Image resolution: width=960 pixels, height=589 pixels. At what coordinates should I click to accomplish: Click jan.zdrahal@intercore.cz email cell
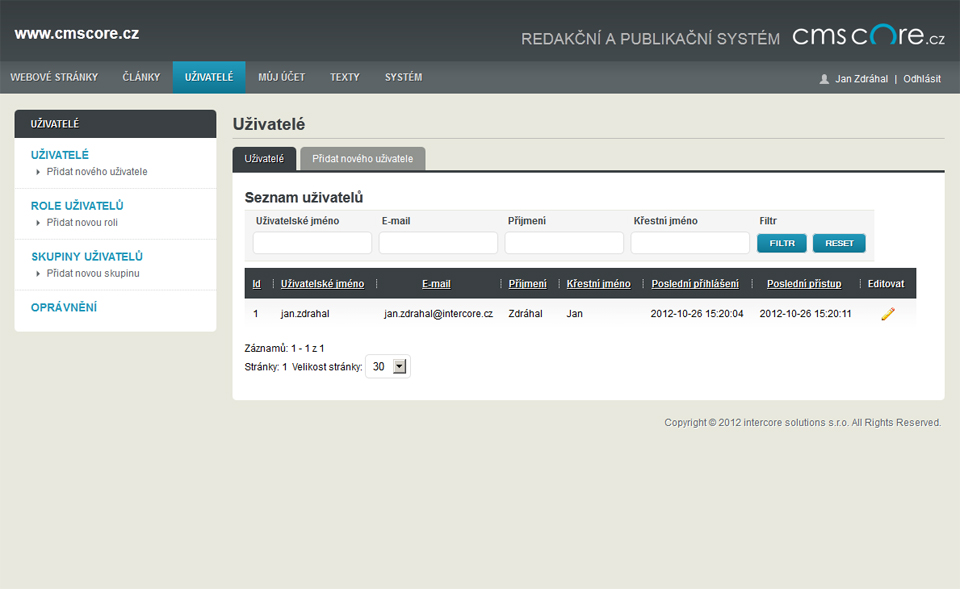tap(438, 313)
